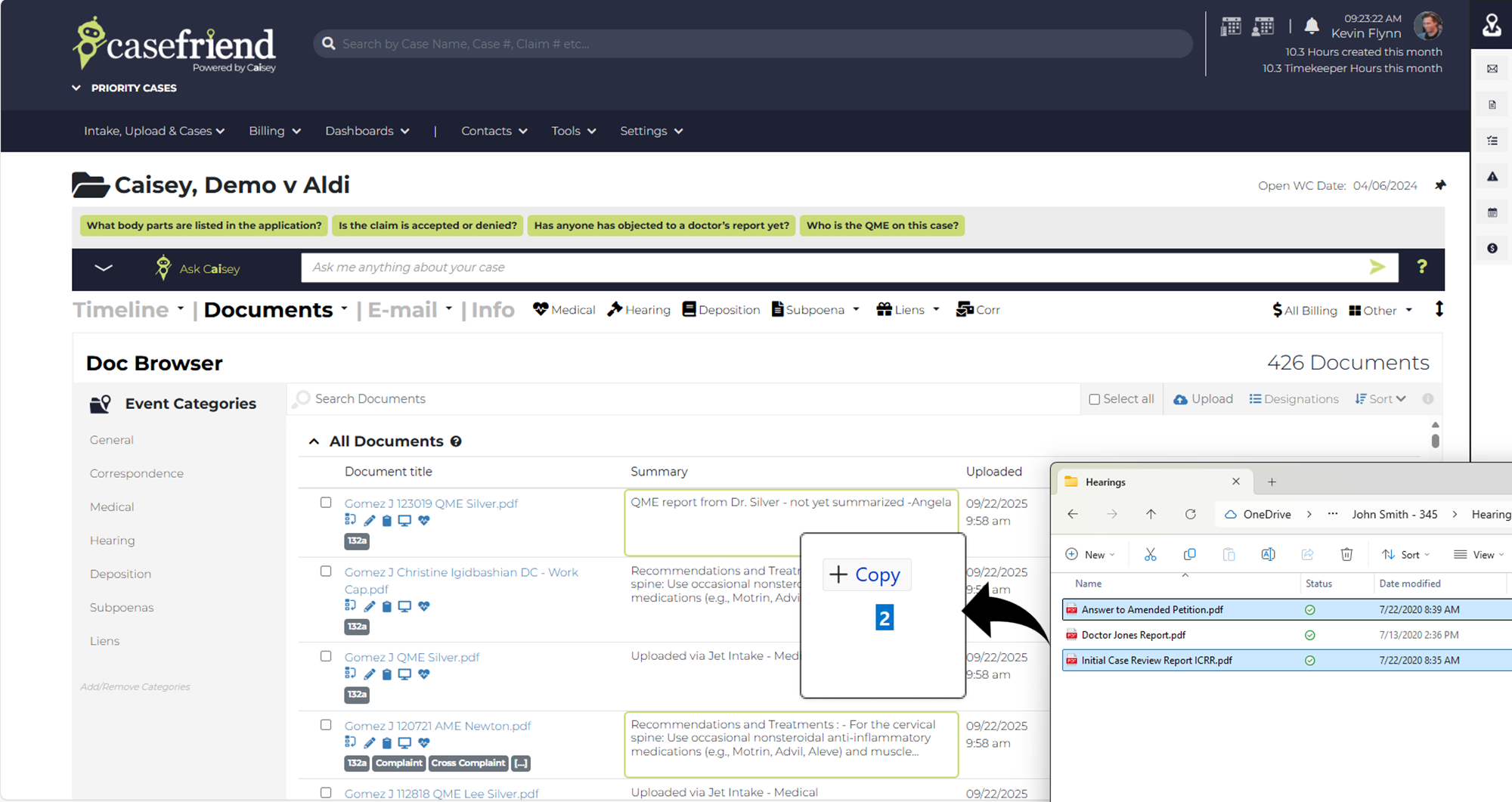Screen dimensions: 1512x802
Task: Click the green send arrow in Ask Caisey
Action: pos(1377,267)
